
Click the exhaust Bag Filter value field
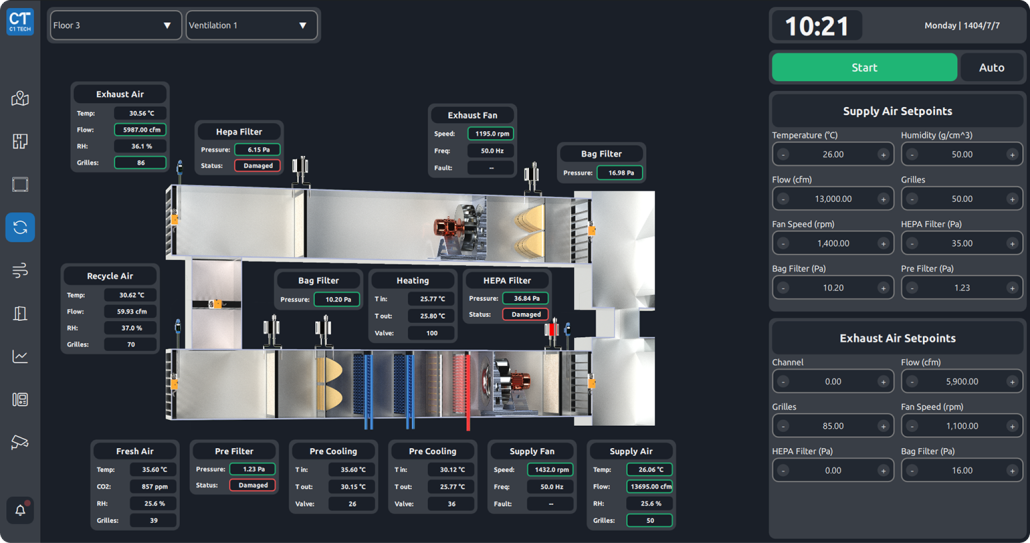(x=961, y=471)
